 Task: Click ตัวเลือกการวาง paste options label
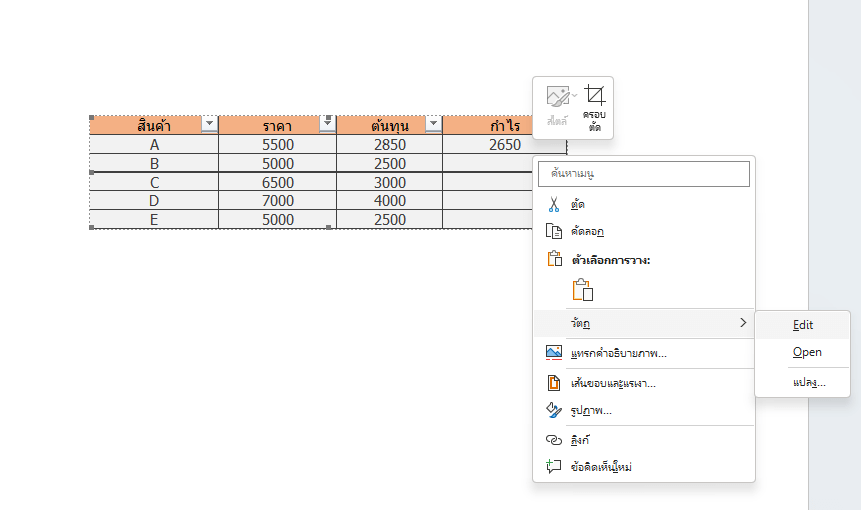[611, 260]
